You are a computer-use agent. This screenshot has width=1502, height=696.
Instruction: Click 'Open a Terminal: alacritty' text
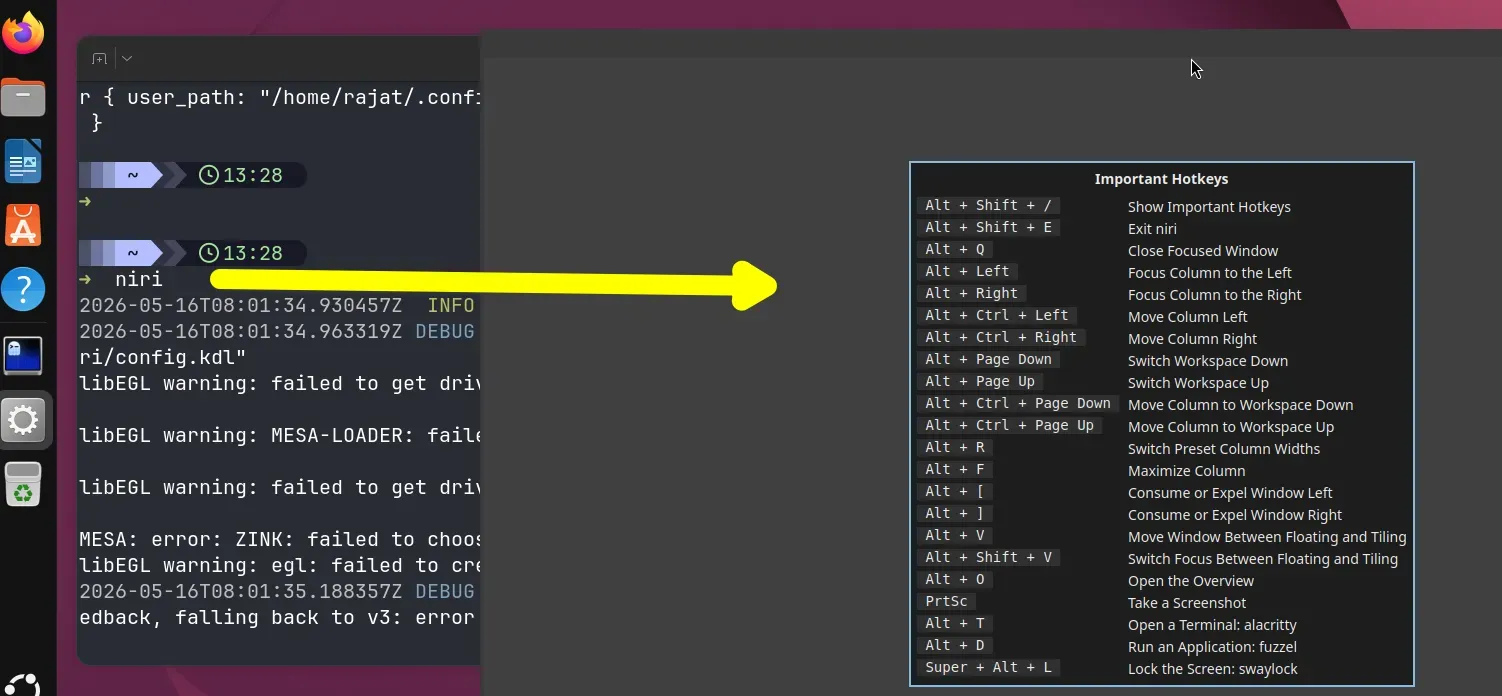pyautogui.click(x=1212, y=625)
